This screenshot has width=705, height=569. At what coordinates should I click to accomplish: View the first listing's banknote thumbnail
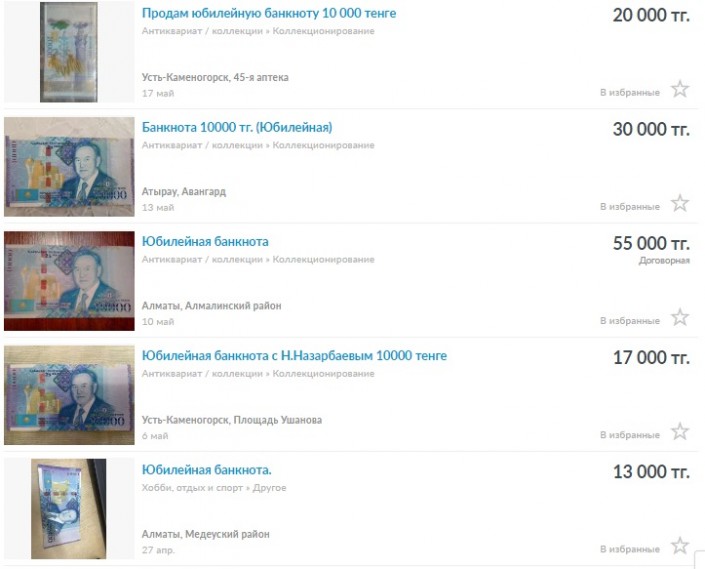69,52
